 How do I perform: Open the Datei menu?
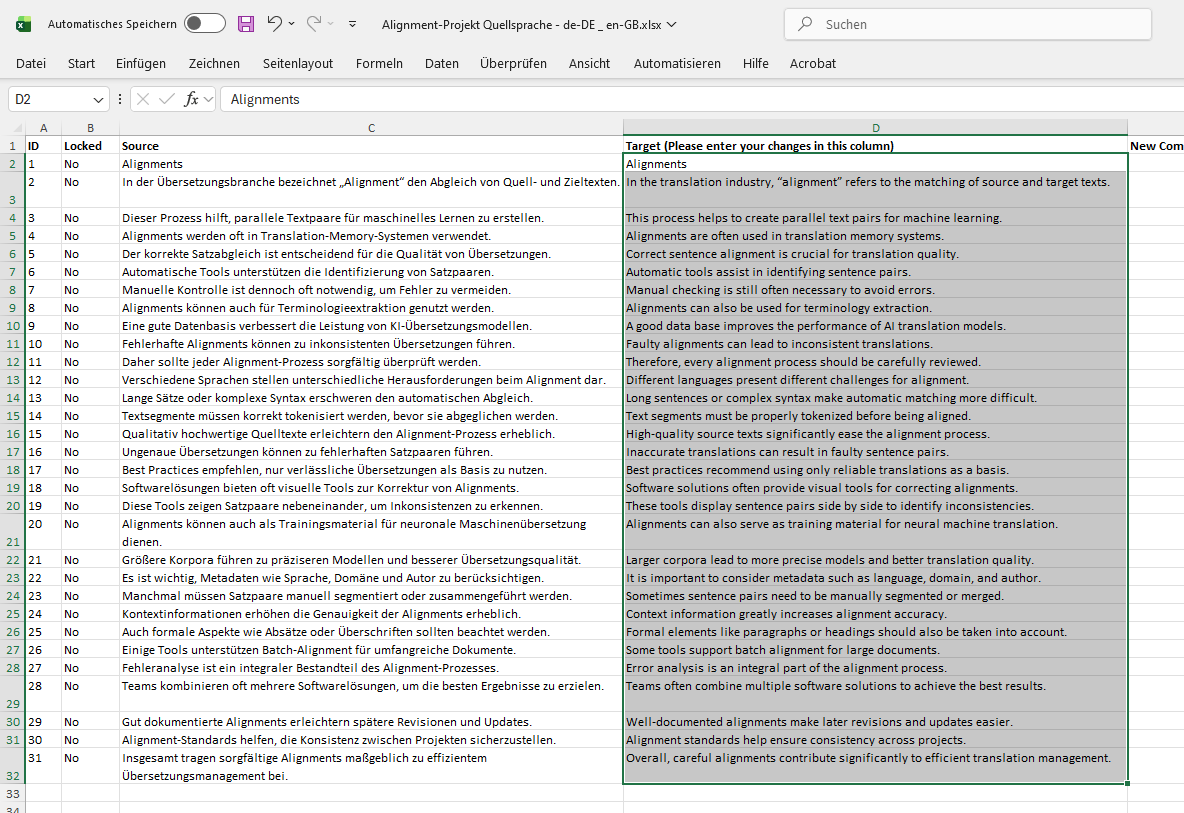pos(31,63)
